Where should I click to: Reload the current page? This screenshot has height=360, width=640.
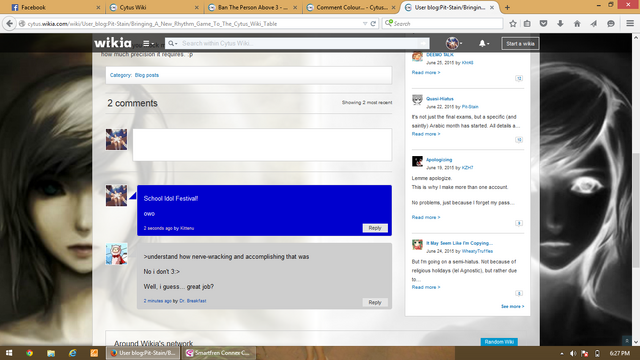(373, 24)
